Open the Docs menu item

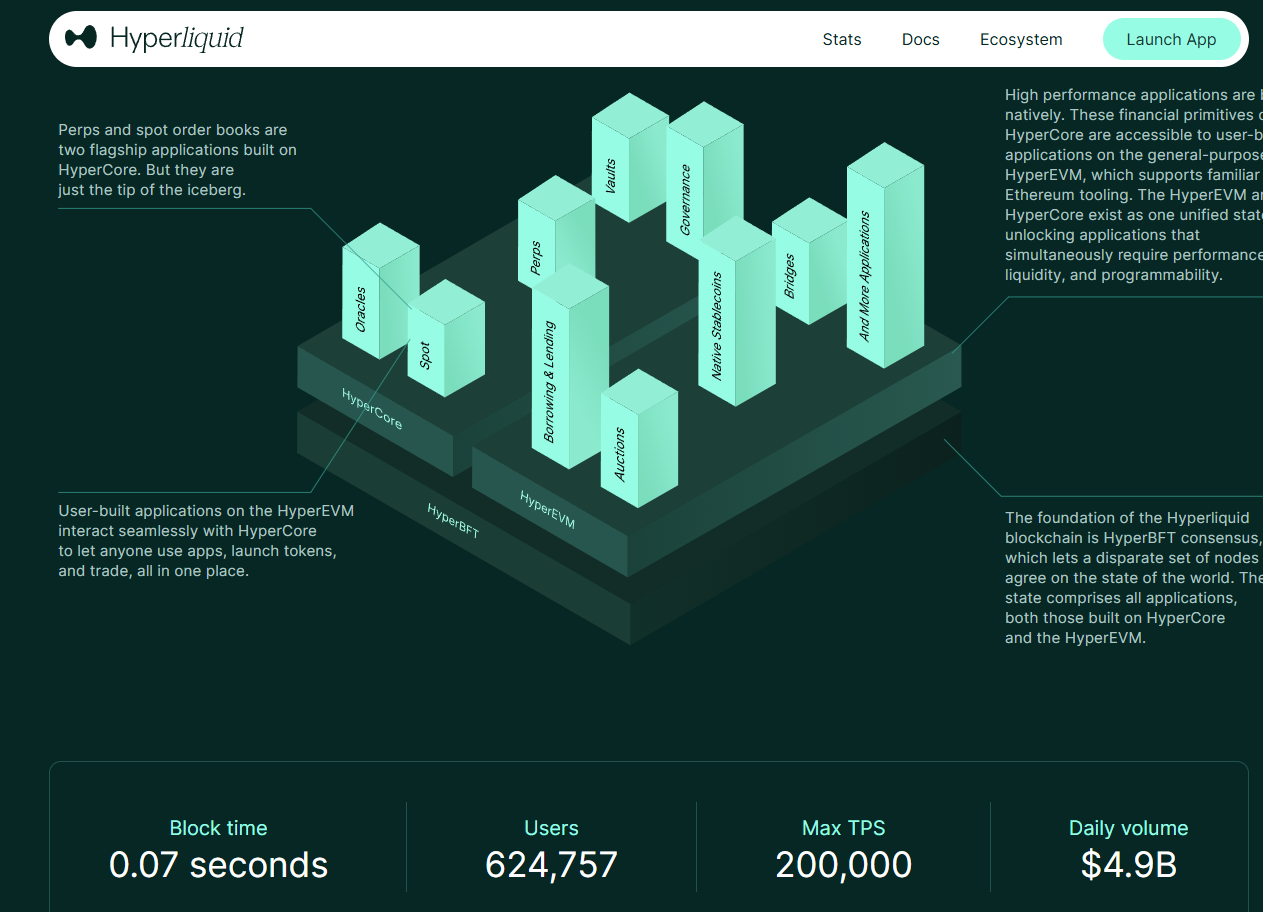[x=920, y=40]
